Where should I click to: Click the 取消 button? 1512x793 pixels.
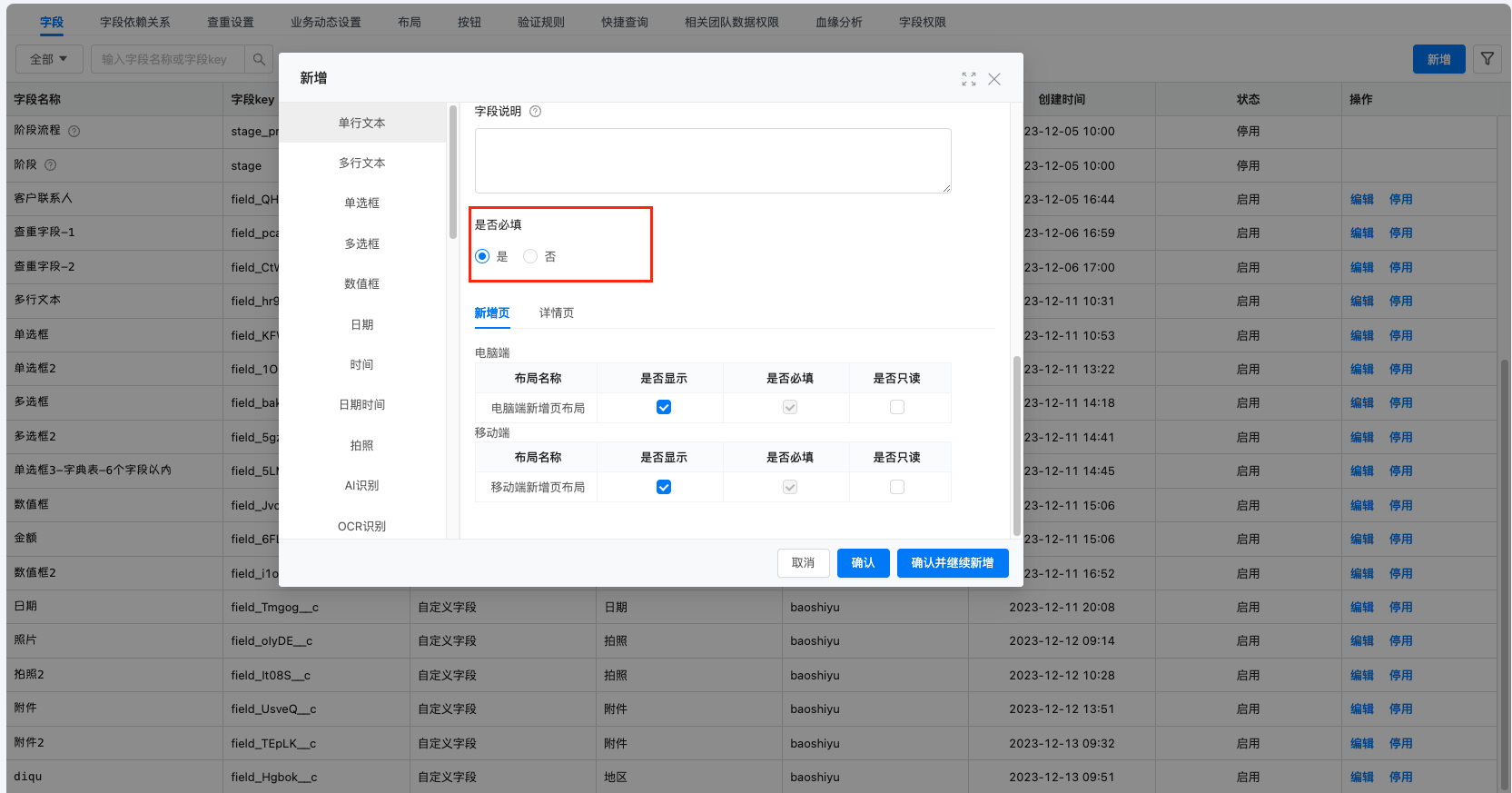pyautogui.click(x=803, y=563)
